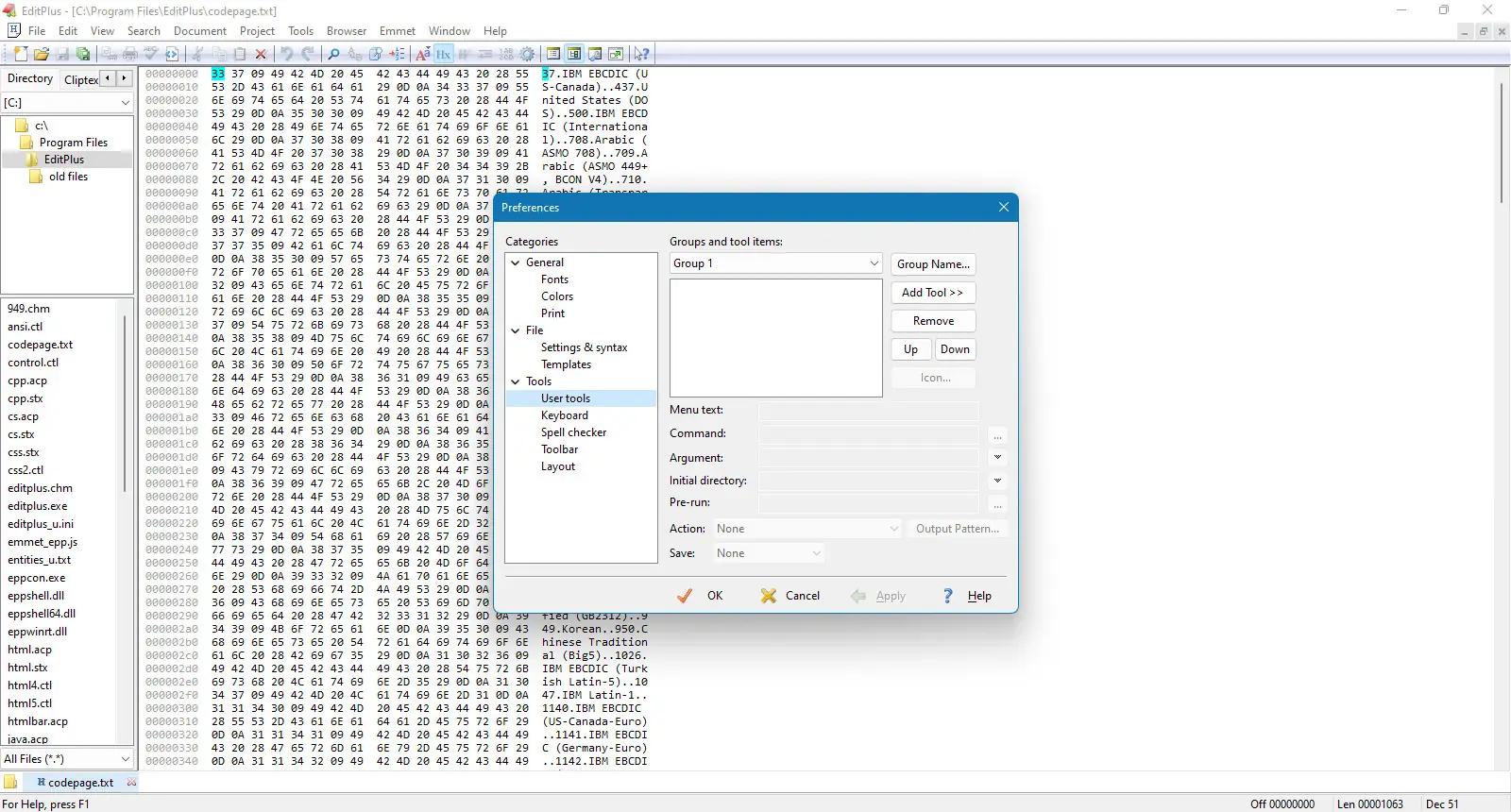Click the Print Preview toolbar icon
Image resolution: width=1511 pixels, height=812 pixels.
(110, 54)
